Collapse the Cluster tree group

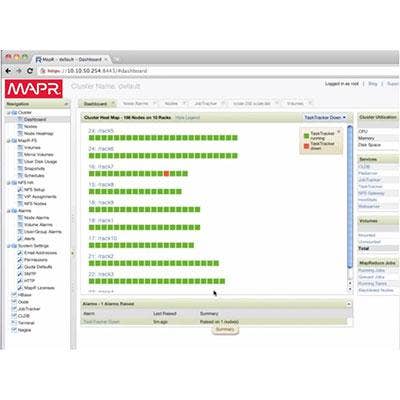[8, 113]
